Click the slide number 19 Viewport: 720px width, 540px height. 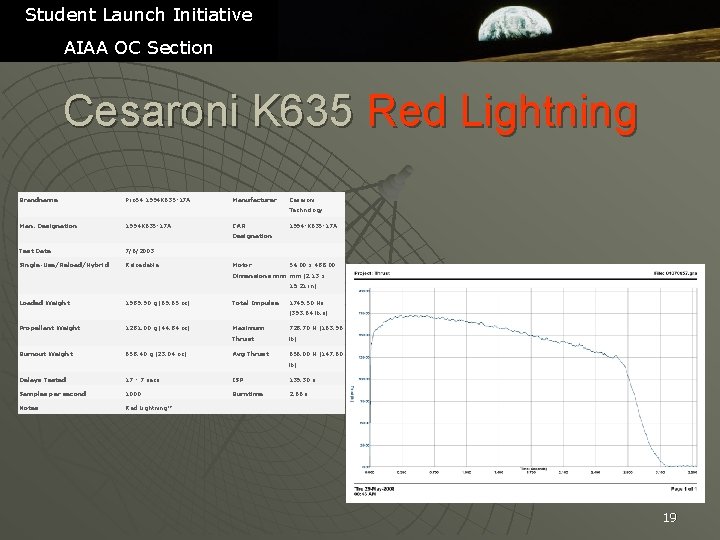tap(669, 518)
